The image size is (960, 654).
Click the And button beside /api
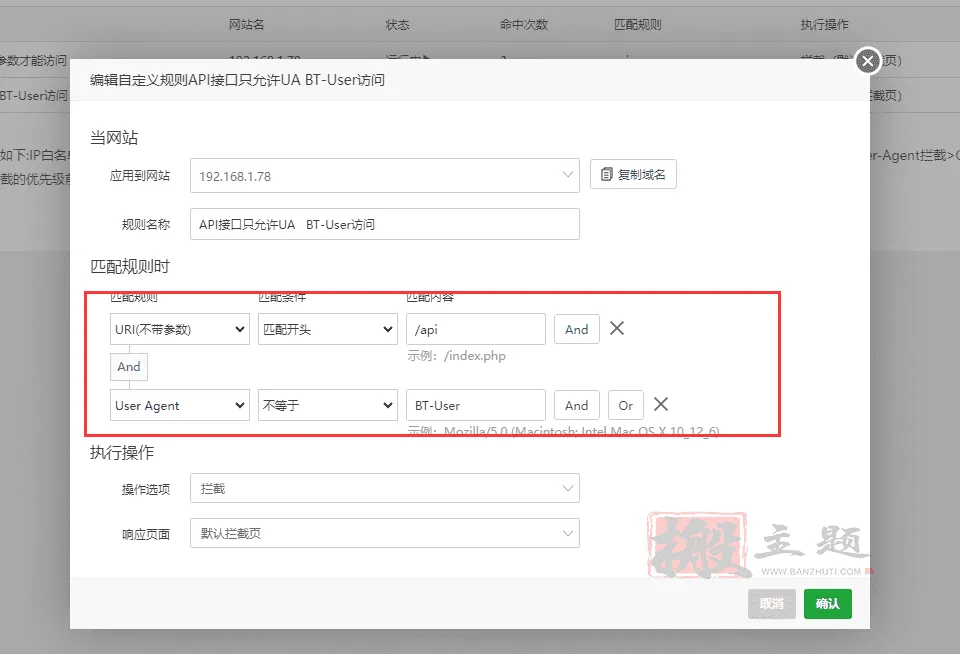(577, 329)
